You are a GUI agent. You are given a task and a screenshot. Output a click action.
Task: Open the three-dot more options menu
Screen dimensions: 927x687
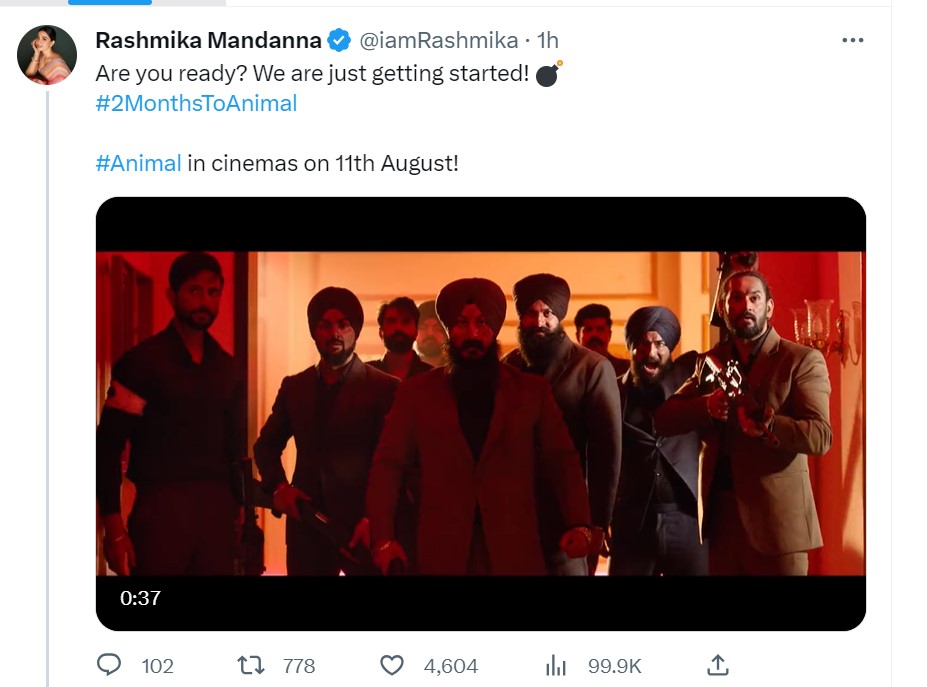click(x=852, y=40)
